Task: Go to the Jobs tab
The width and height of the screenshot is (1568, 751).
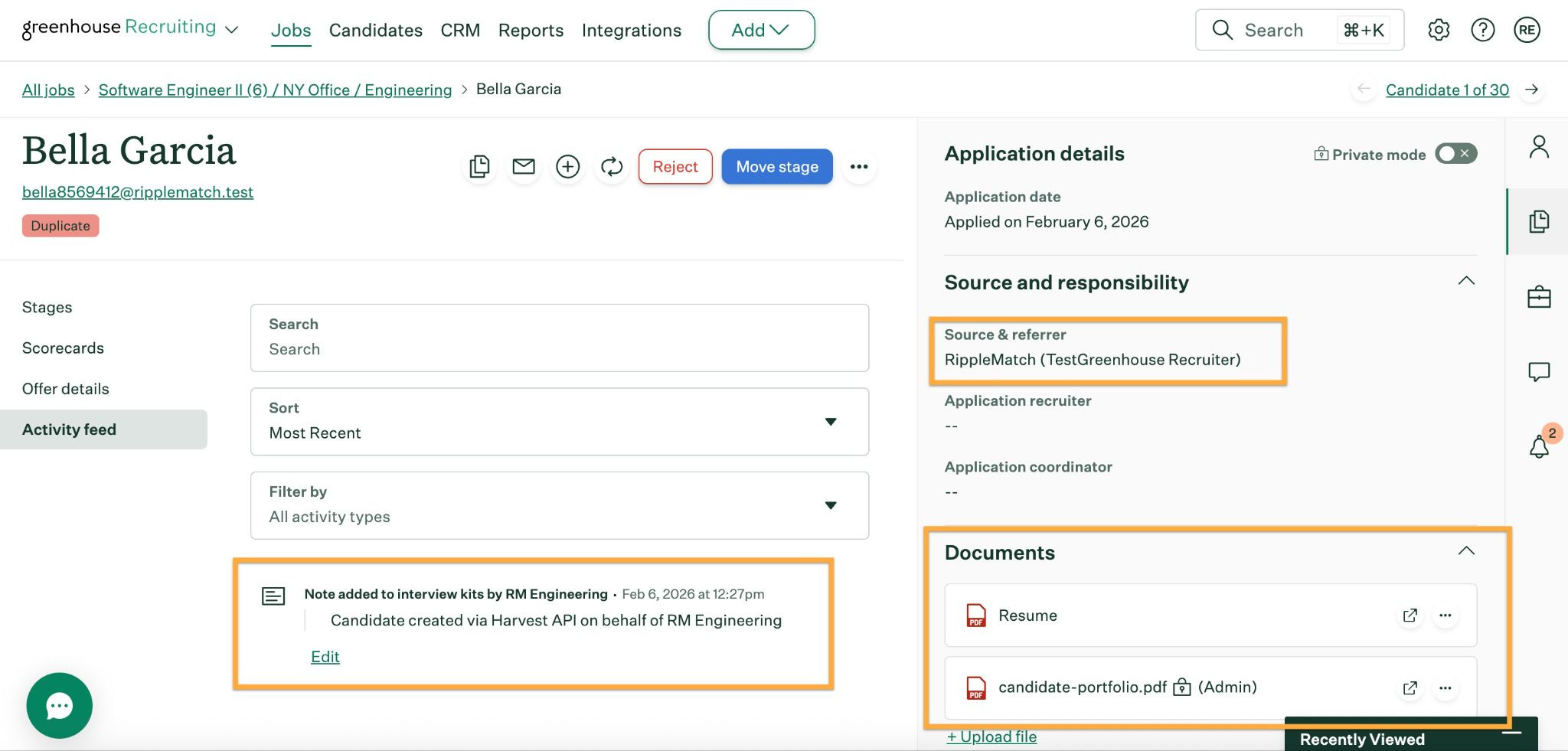Action: pyautogui.click(x=291, y=30)
